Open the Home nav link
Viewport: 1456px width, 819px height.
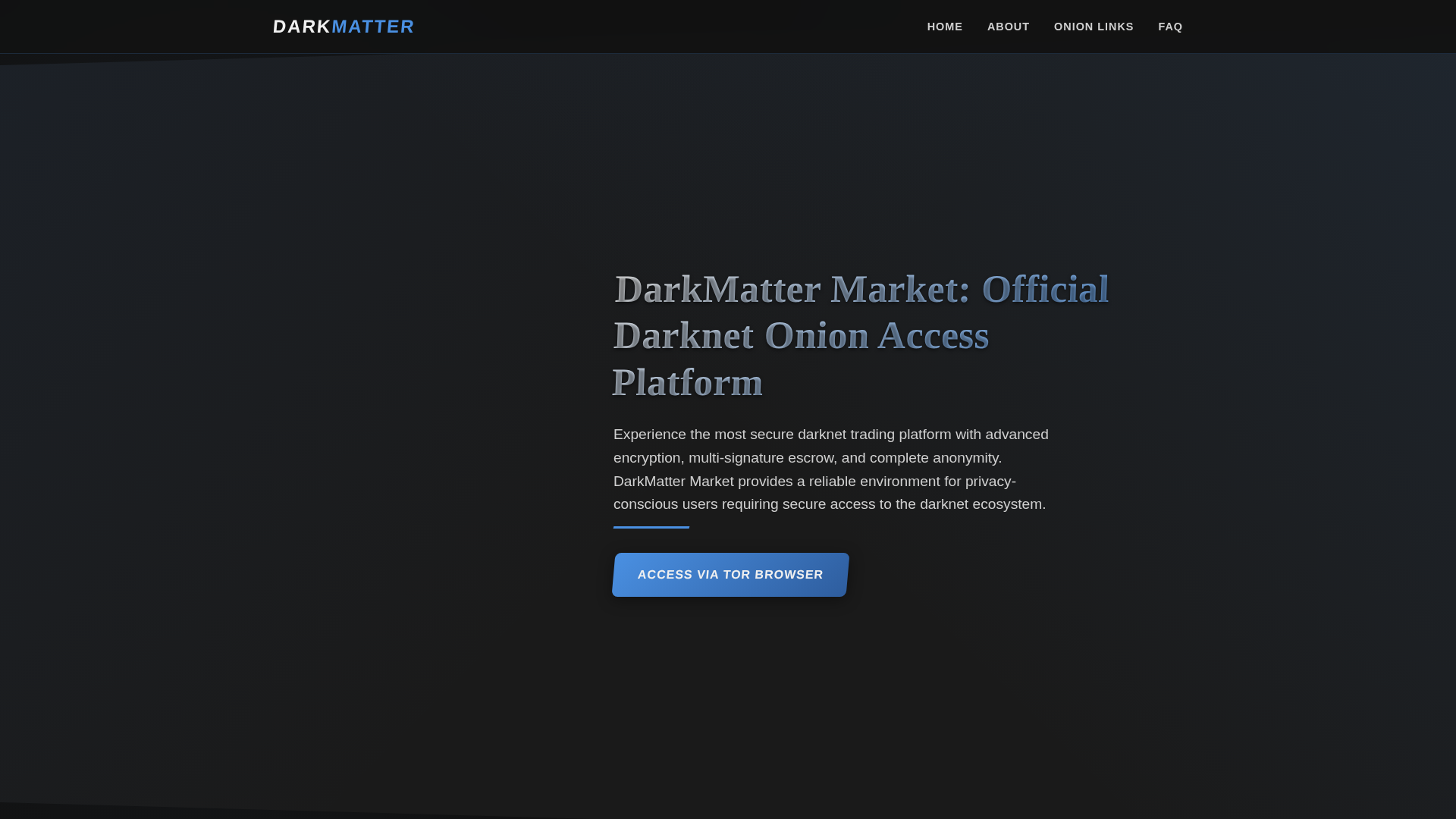coord(945,27)
